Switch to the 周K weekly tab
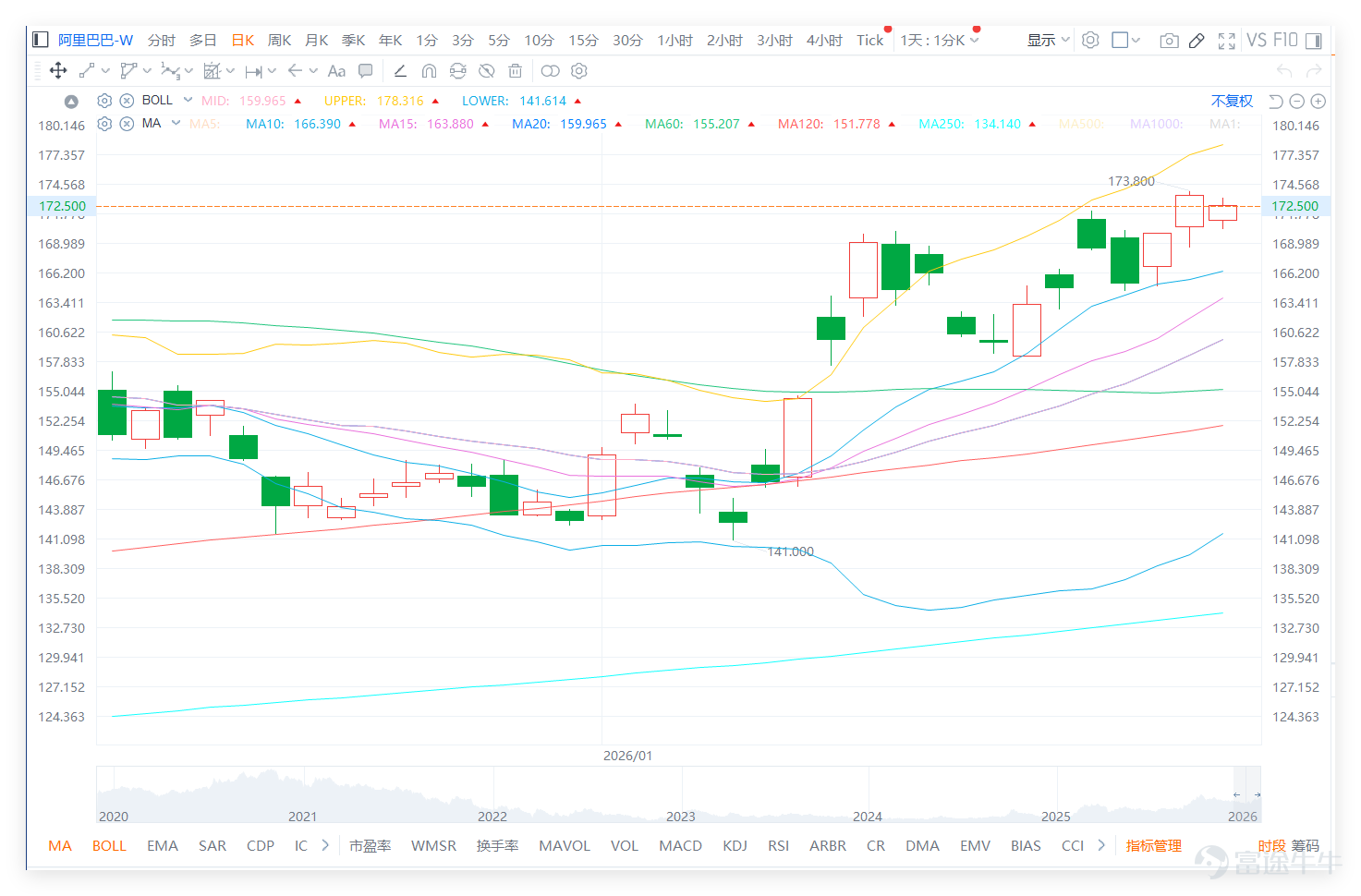Image resolution: width=1361 pixels, height=896 pixels. click(279, 41)
